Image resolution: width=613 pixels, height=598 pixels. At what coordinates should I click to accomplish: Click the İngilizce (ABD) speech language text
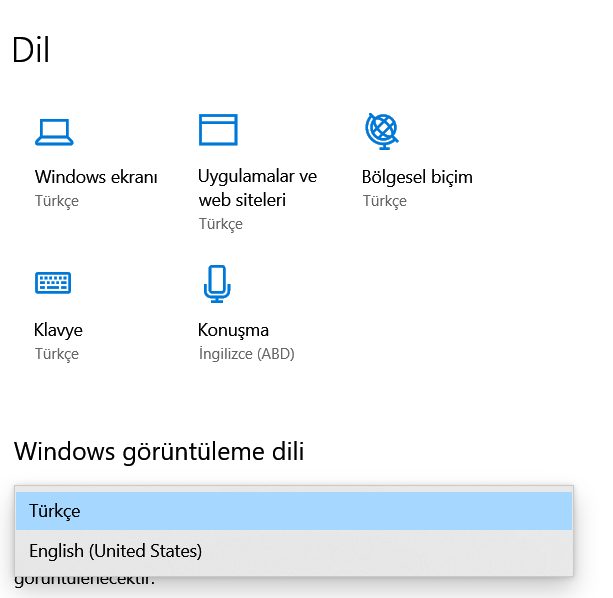click(246, 354)
